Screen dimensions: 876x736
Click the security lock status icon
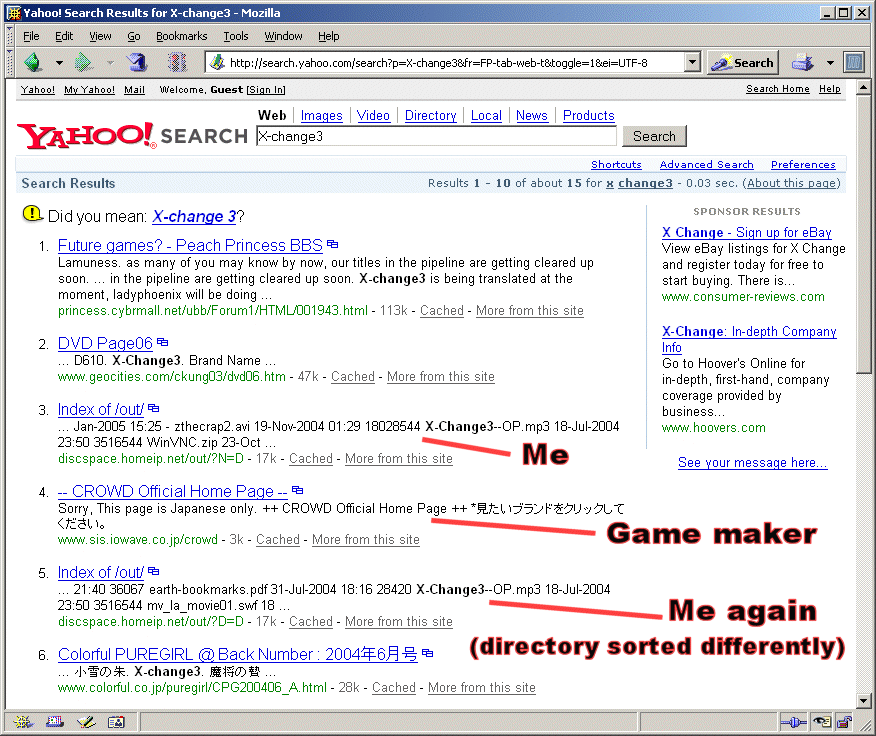[844, 722]
